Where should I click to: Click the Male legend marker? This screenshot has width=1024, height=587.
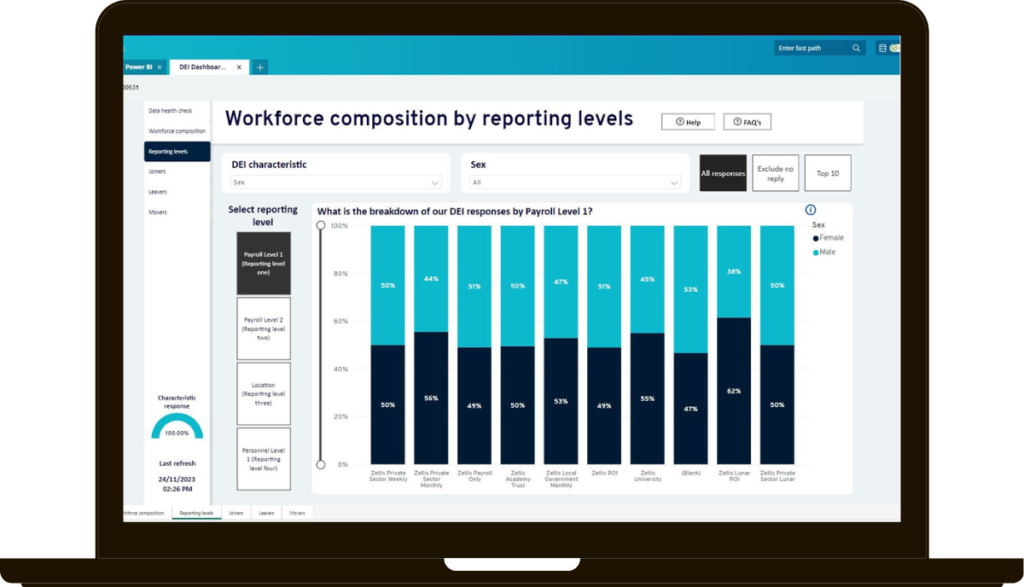click(816, 252)
